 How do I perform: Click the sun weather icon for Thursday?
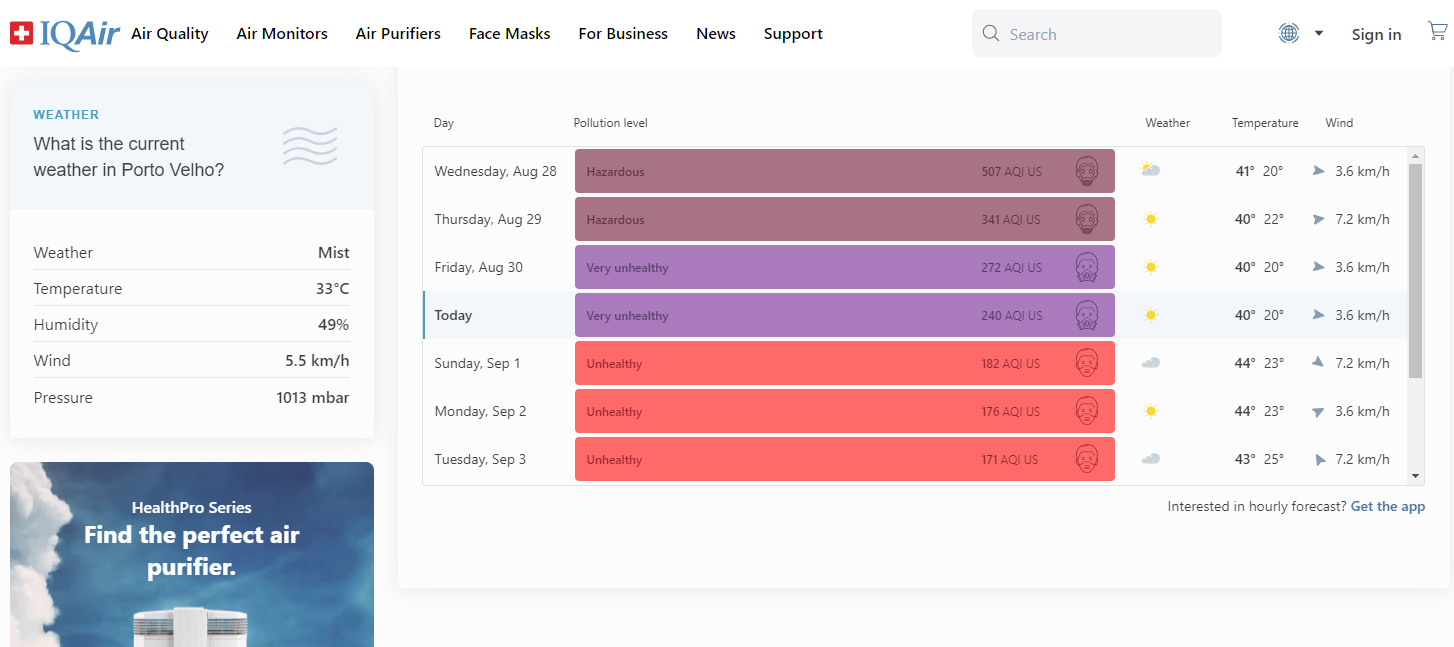coord(1151,219)
